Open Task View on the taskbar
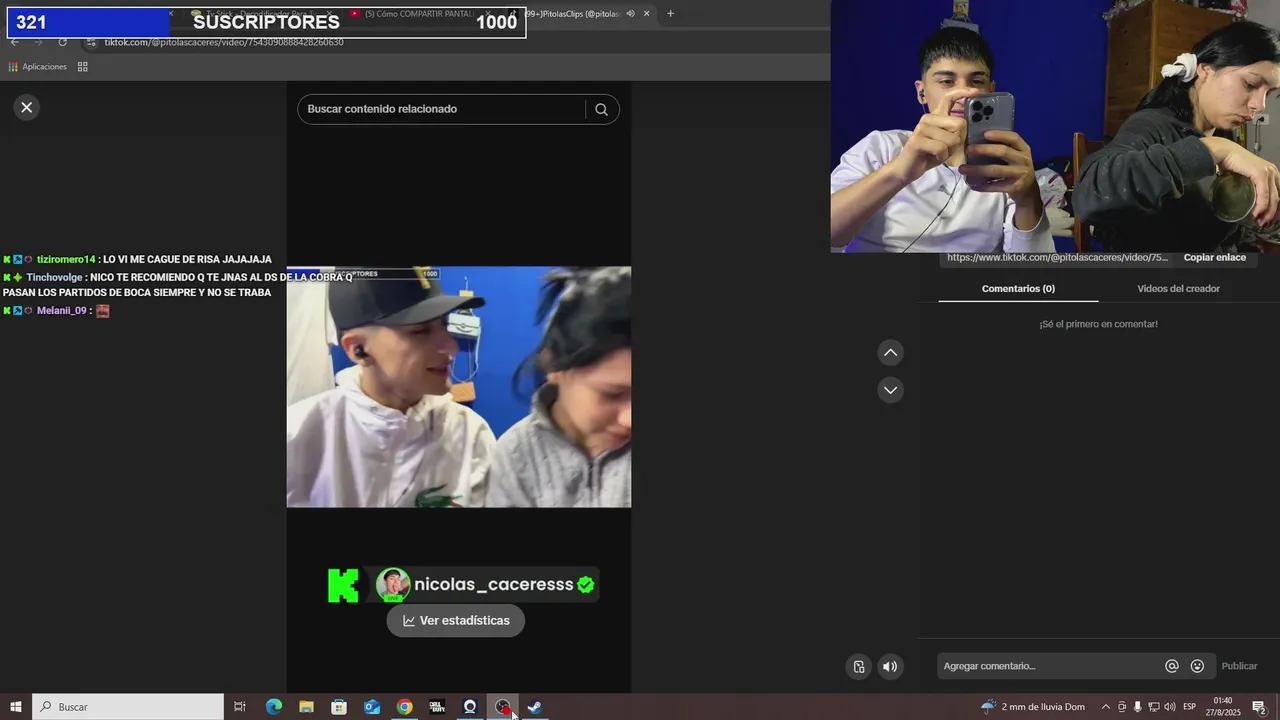 pos(240,707)
